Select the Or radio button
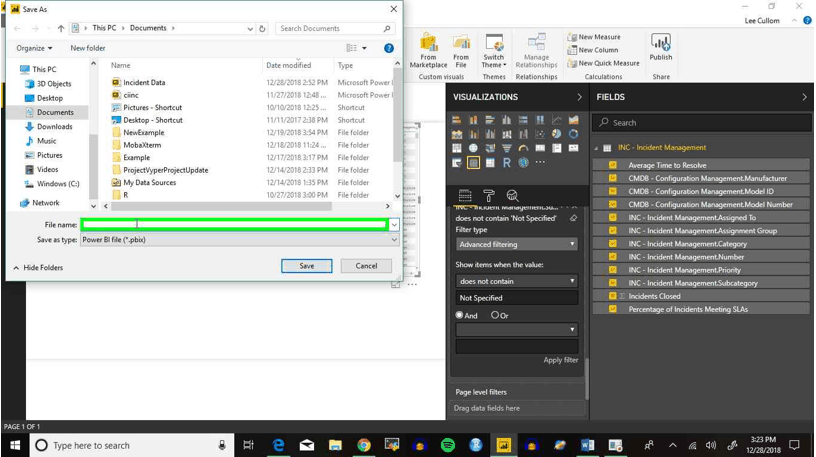This screenshot has height=457, width=816. pos(495,315)
